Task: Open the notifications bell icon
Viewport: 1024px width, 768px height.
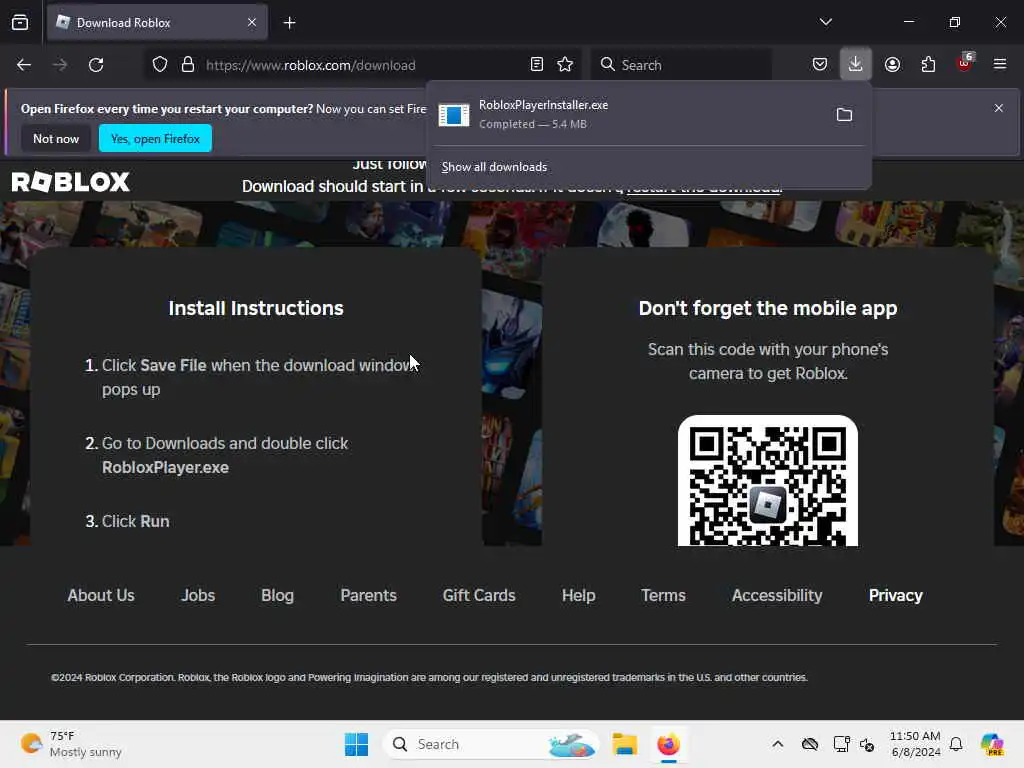Action: tap(956, 744)
